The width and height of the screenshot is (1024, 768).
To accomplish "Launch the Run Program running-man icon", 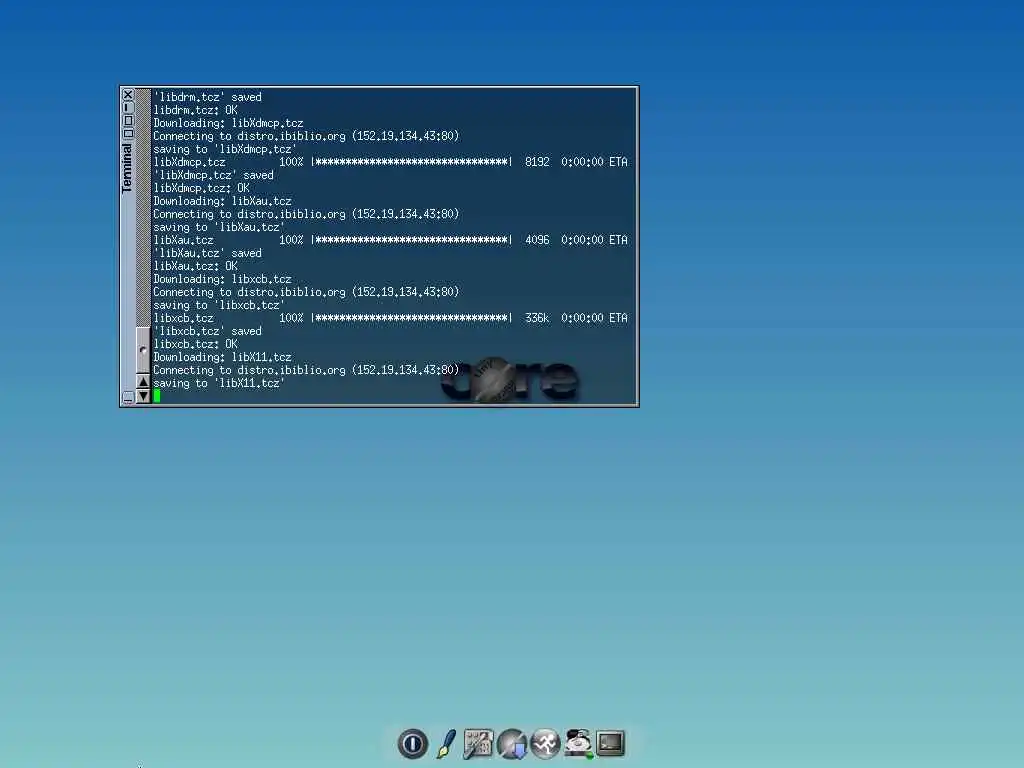I will click(x=545, y=743).
